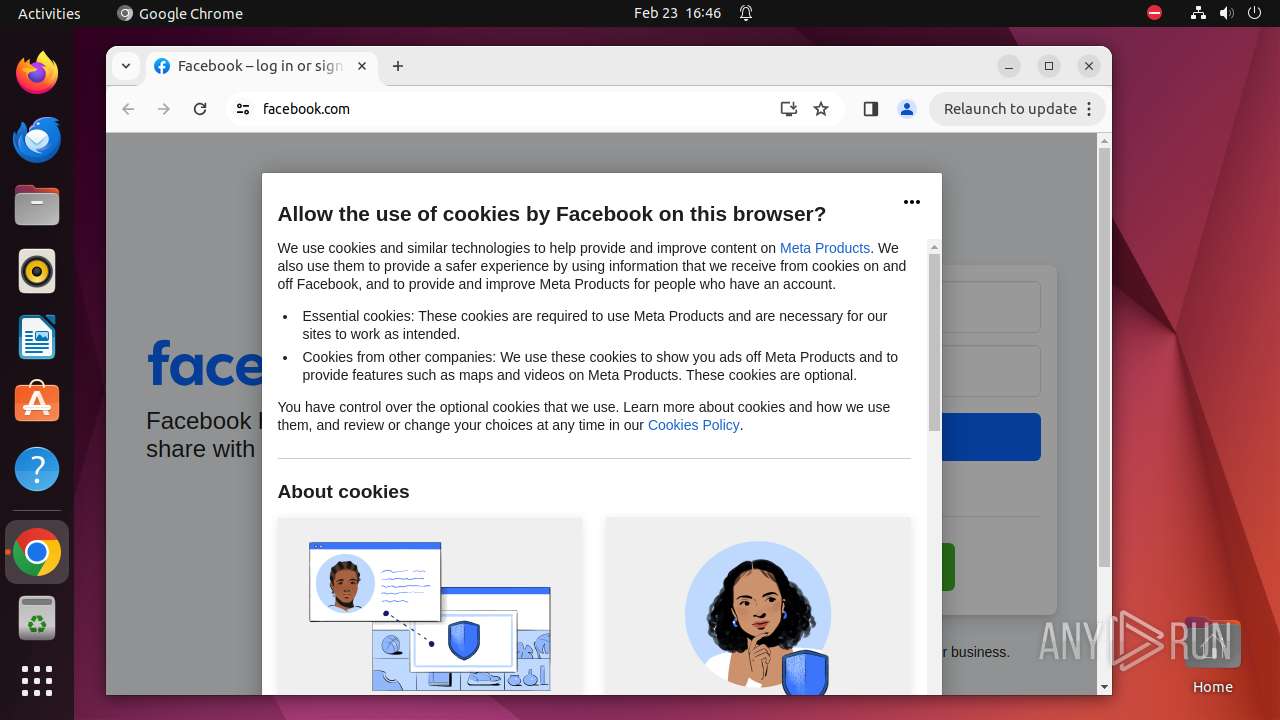The width and height of the screenshot is (1280, 720).
Task: Open Chrome profile avatar menu
Action: (907, 109)
